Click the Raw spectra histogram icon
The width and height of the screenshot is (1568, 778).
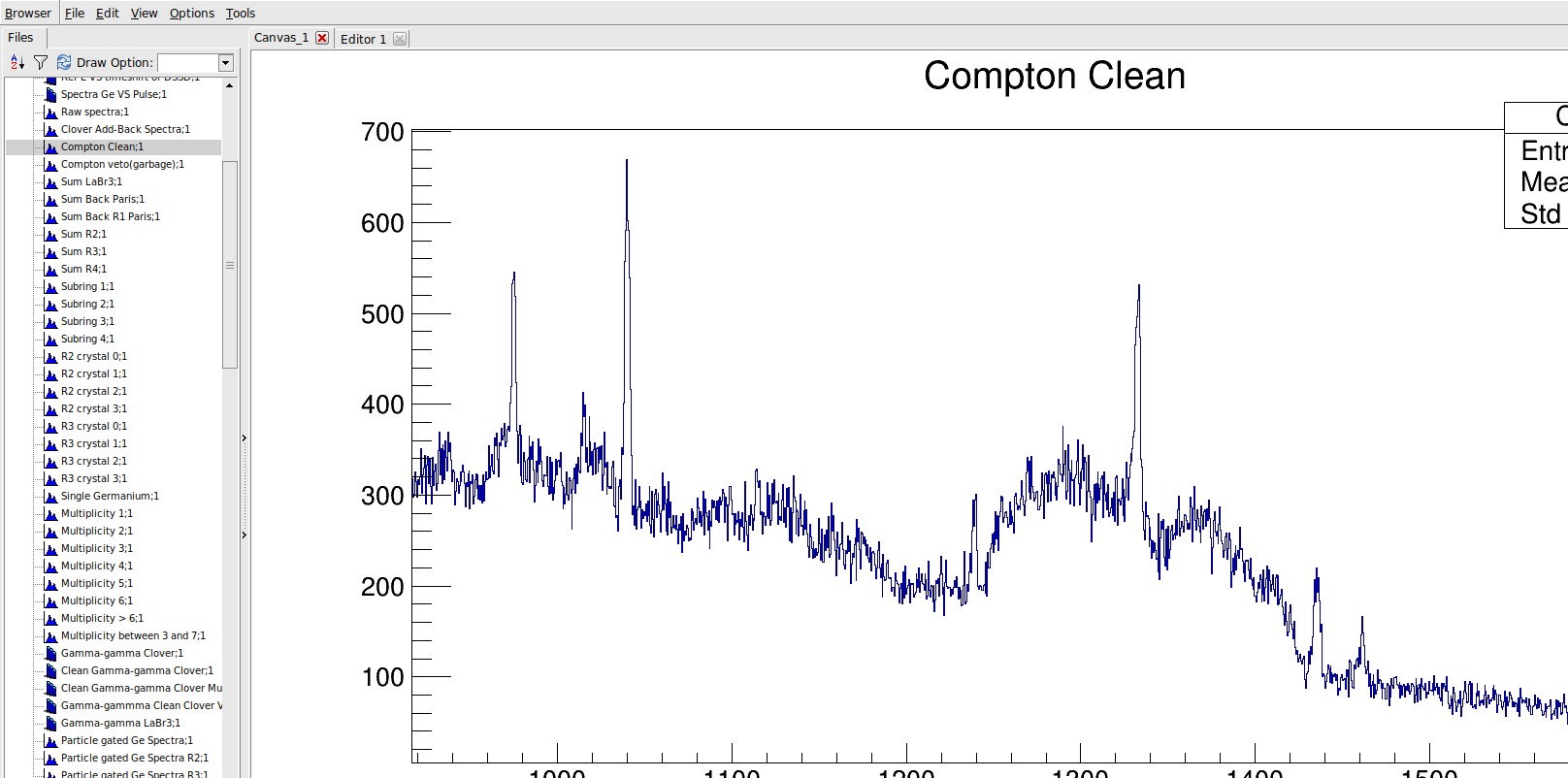50,112
